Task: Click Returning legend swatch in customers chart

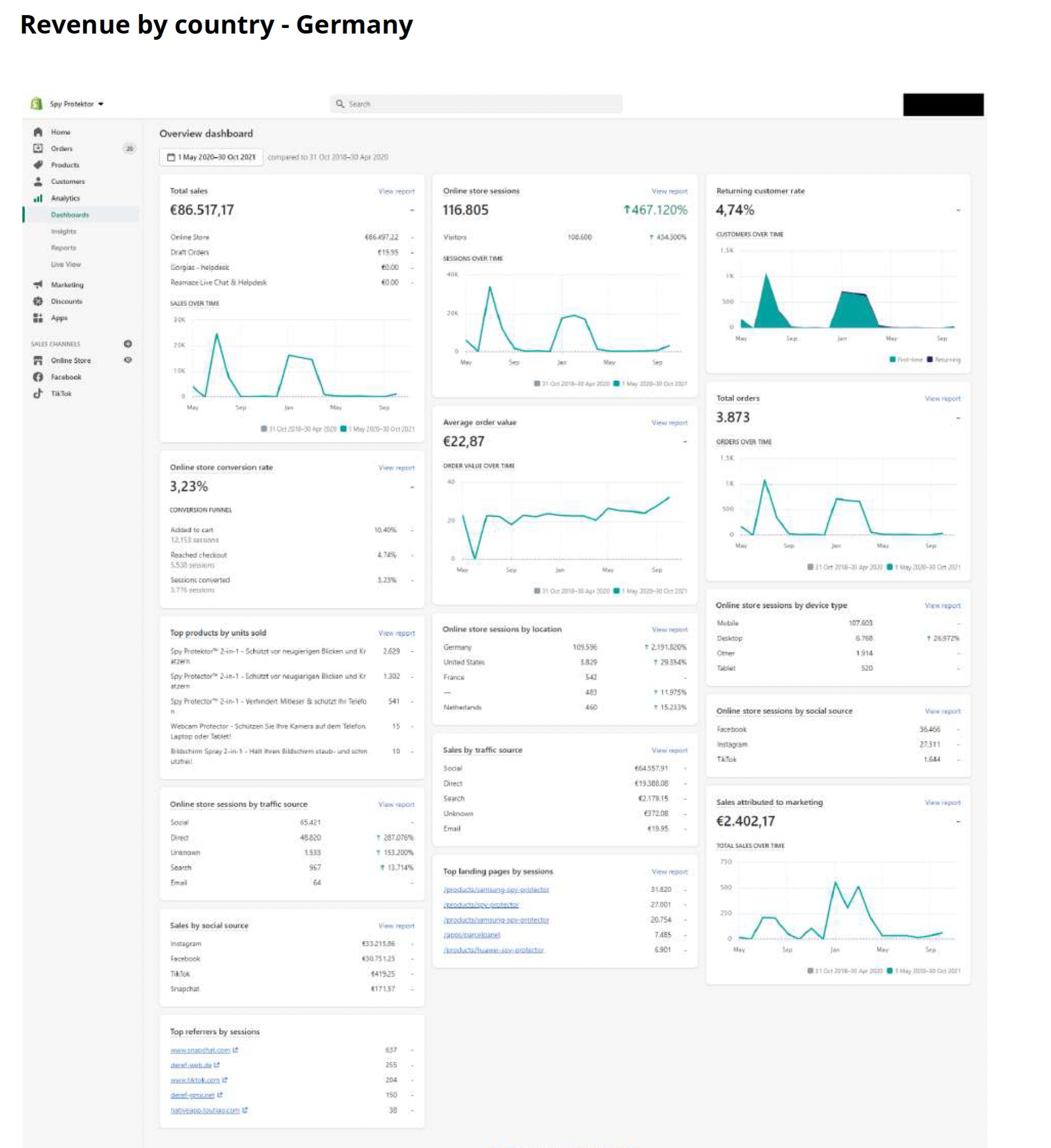Action: point(930,360)
